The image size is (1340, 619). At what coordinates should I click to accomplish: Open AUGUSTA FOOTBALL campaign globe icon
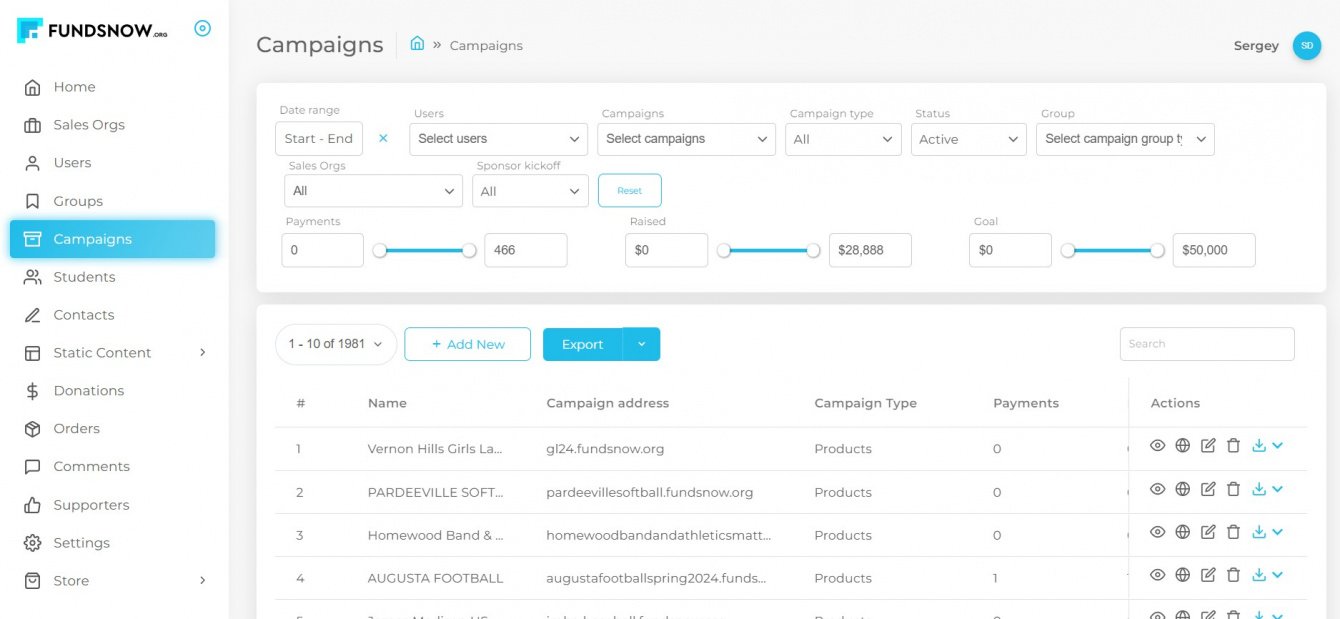[1182, 575]
